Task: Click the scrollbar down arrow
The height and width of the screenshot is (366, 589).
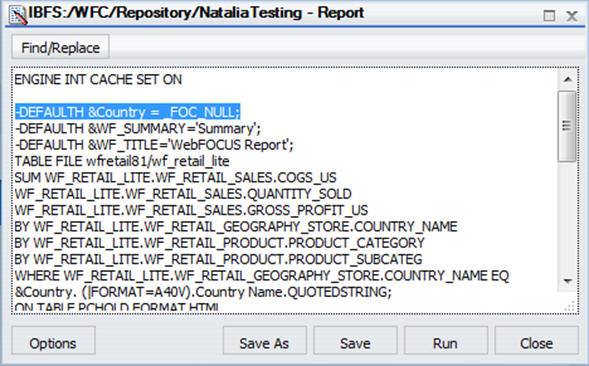Action: 568,280
